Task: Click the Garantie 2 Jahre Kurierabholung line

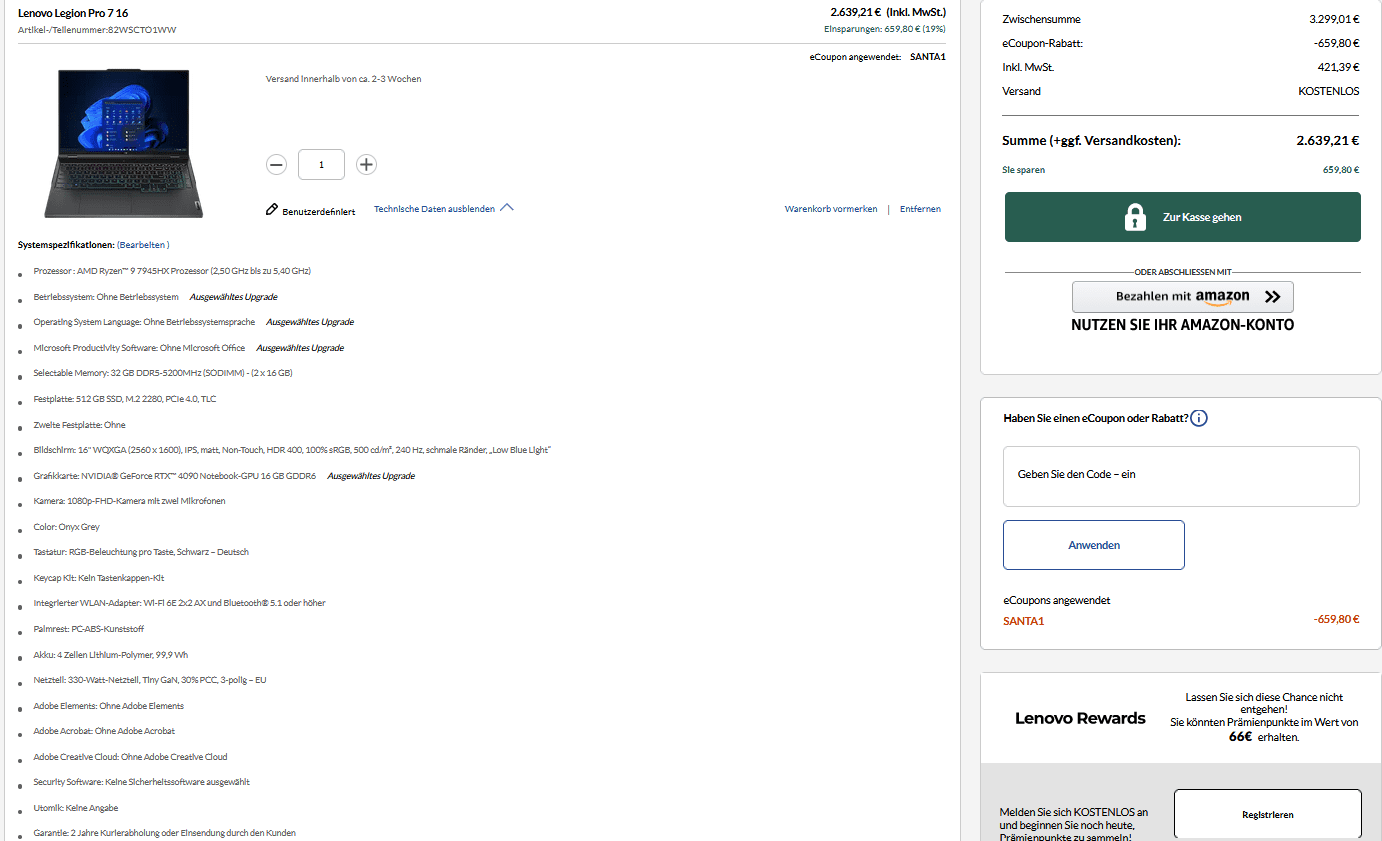Action: tap(164, 833)
